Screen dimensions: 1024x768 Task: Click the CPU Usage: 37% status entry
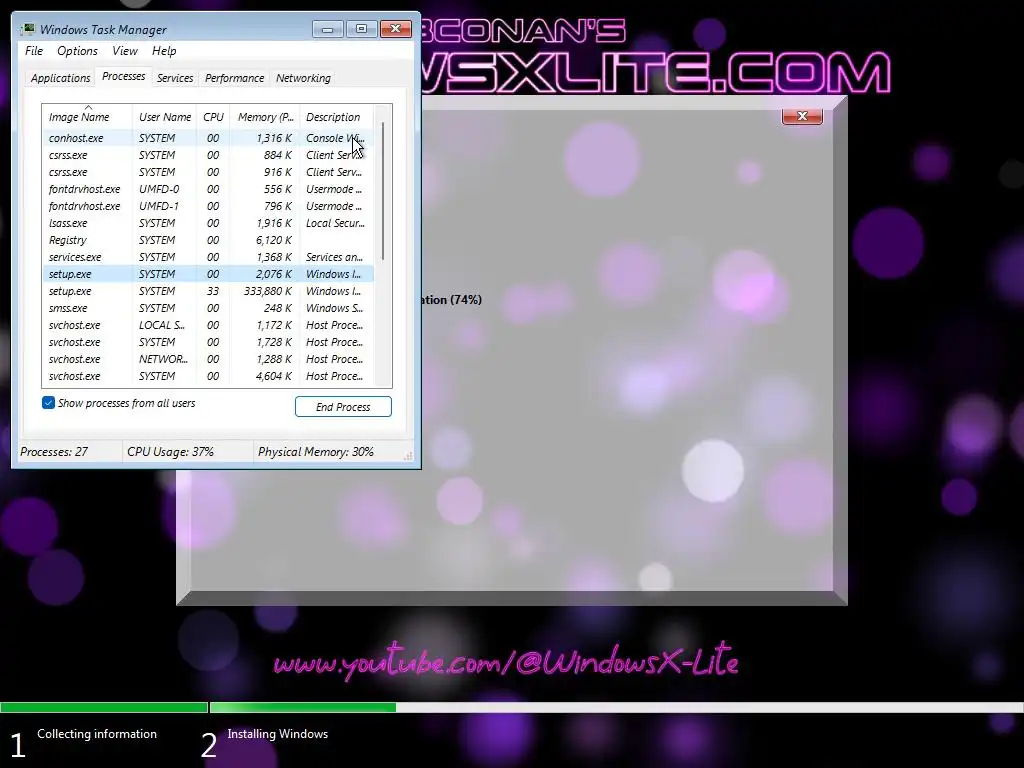pos(170,452)
